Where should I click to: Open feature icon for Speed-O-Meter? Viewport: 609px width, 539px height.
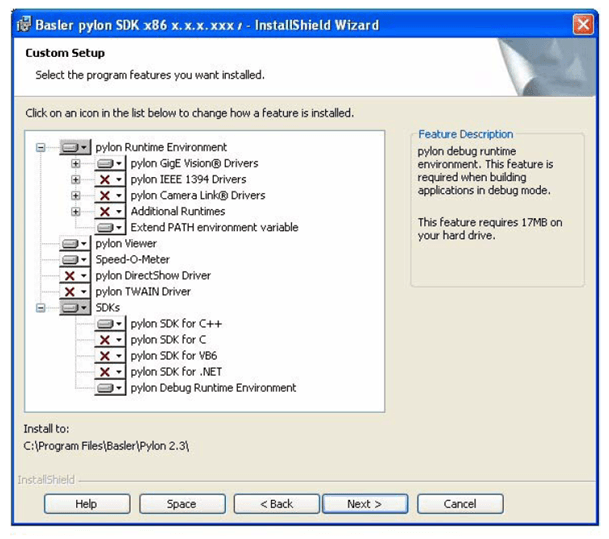pos(75,259)
